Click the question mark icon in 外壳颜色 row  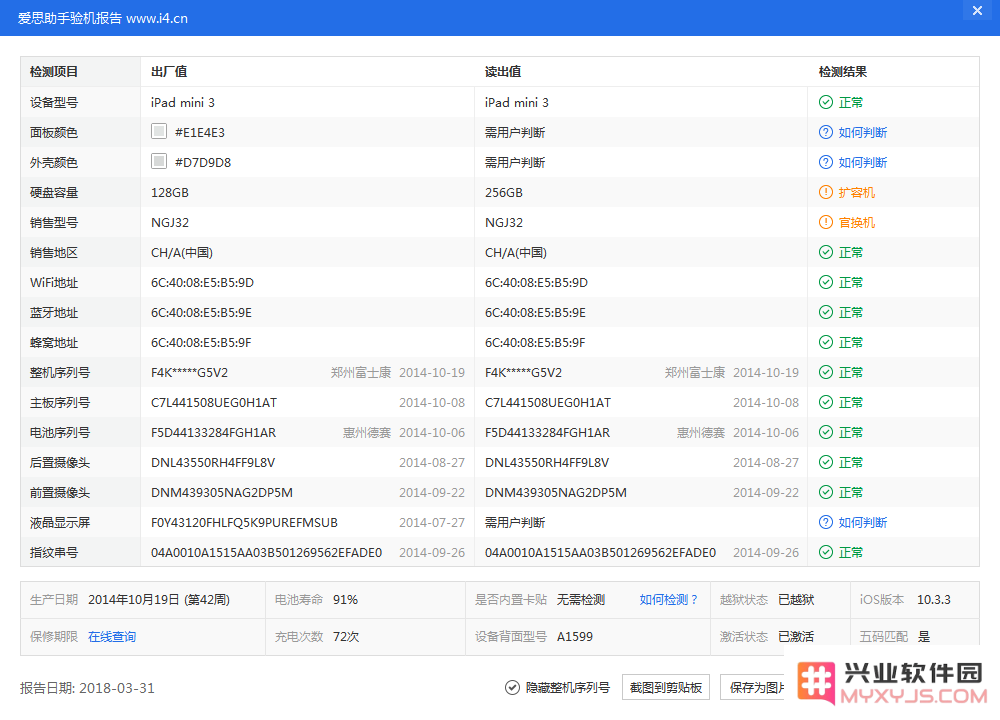tap(825, 162)
